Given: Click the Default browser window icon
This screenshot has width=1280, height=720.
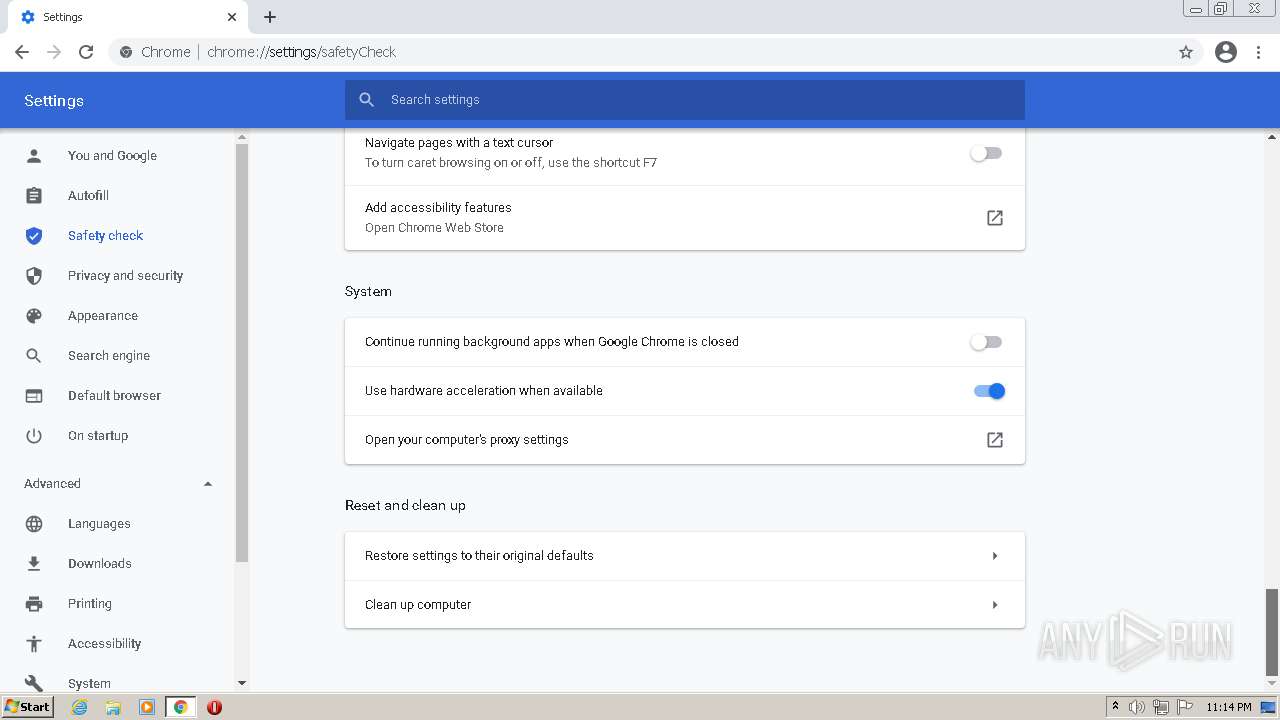Looking at the screenshot, I should [34, 396].
